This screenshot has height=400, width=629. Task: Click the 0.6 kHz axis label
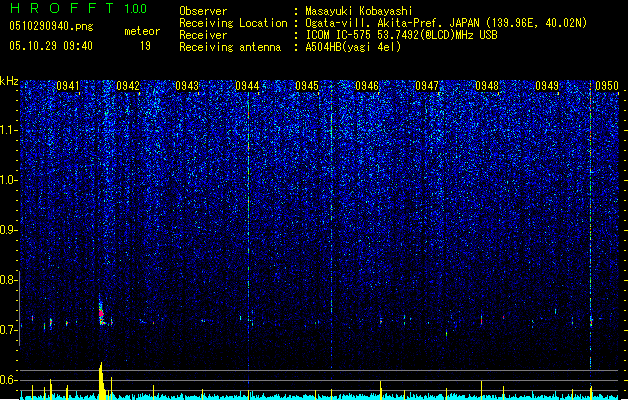(7, 380)
